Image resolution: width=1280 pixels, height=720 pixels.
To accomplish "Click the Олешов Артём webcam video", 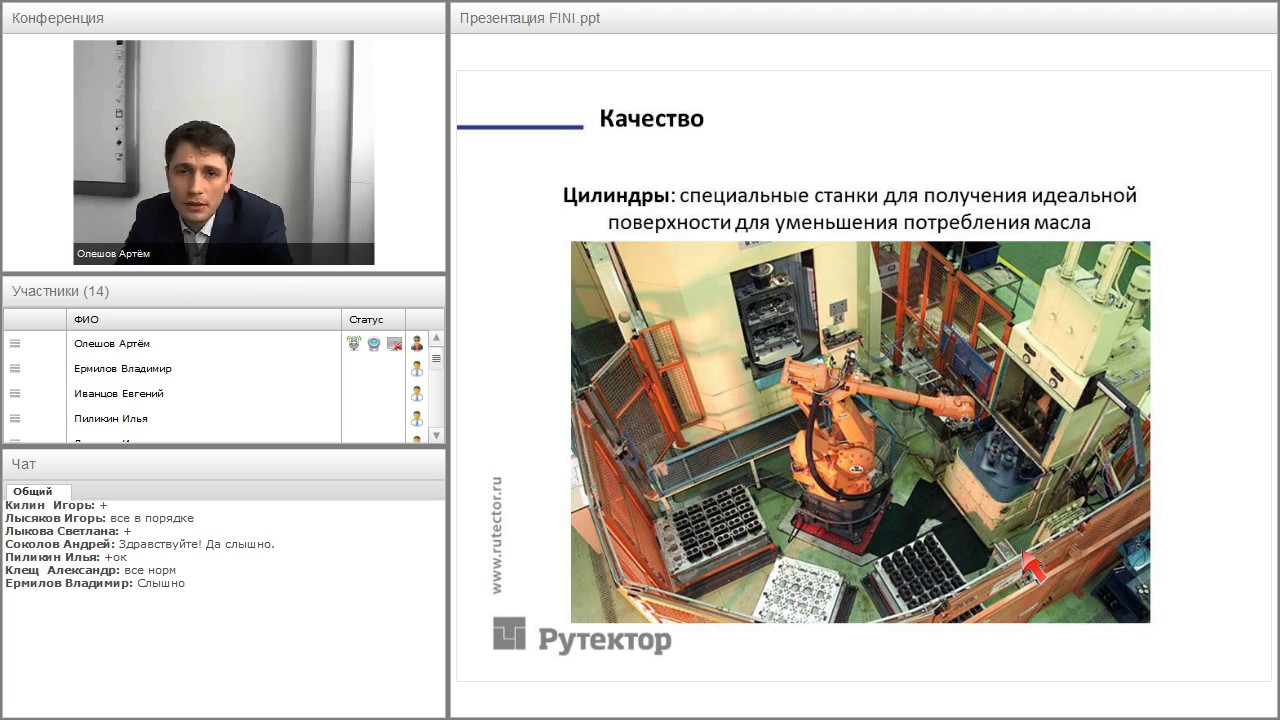I will pos(223,152).
